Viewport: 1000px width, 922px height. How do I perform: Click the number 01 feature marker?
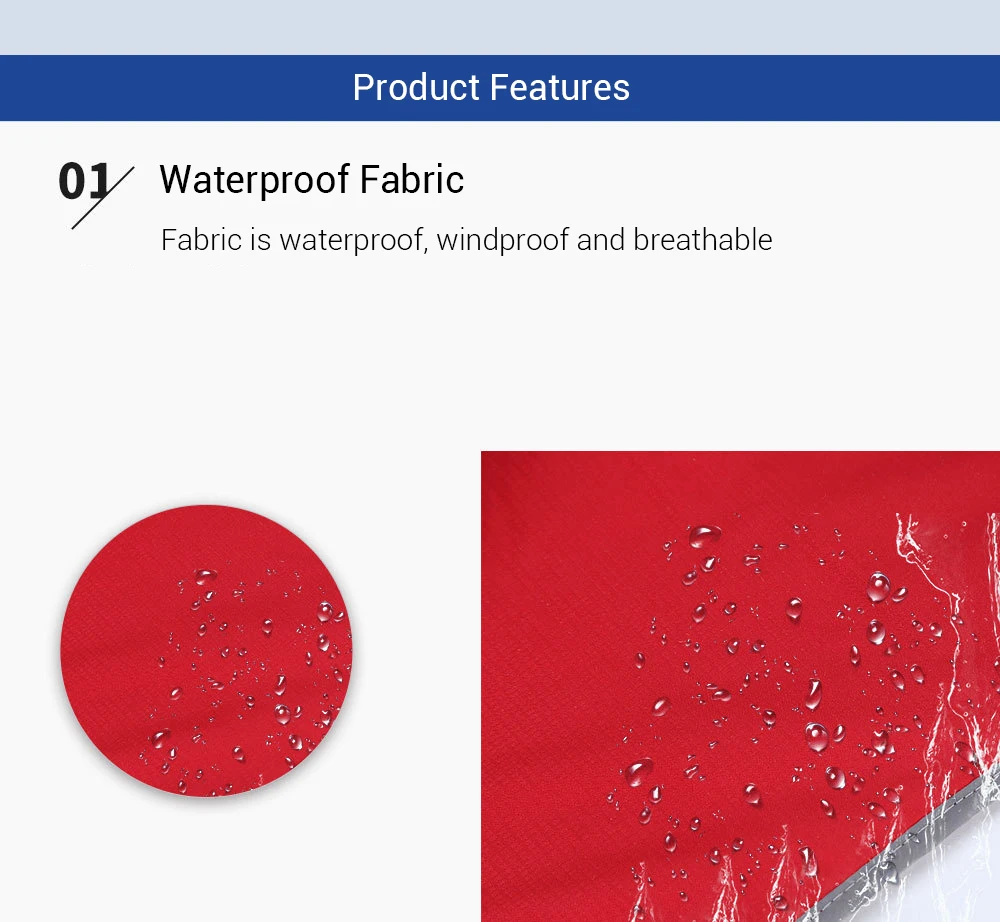coord(82,182)
